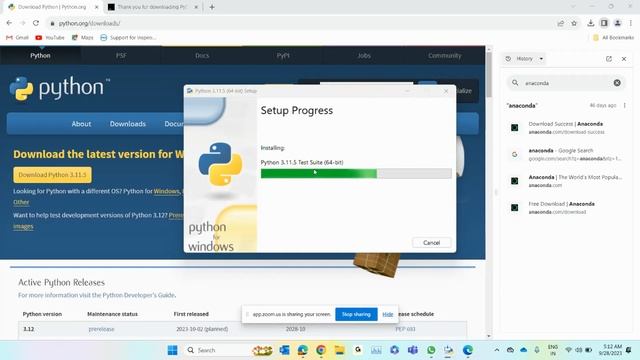Select the Community top navigation item
640x360 pixels.
point(444,56)
